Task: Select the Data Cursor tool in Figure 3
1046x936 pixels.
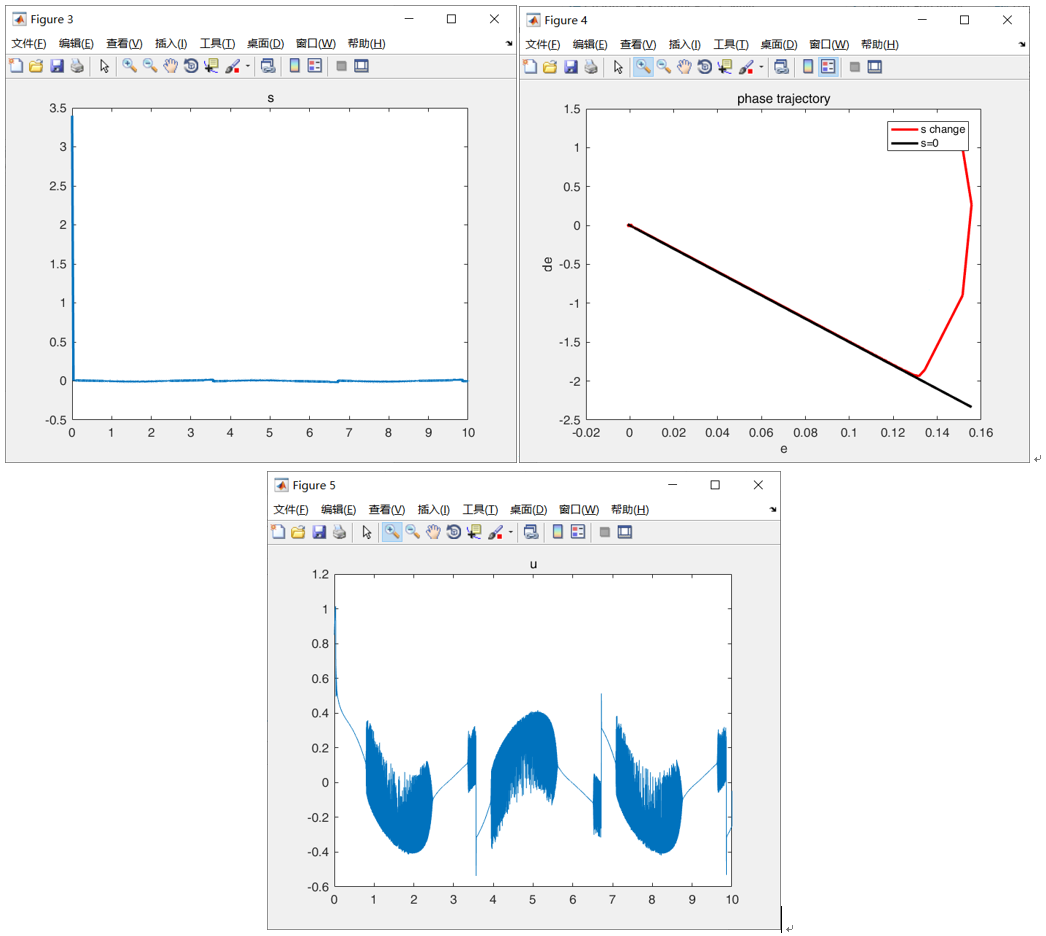Action: 212,67
